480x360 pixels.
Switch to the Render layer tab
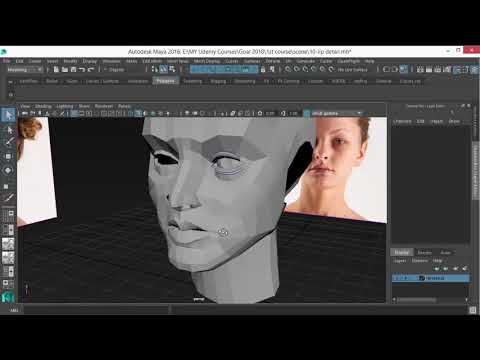[x=425, y=253]
